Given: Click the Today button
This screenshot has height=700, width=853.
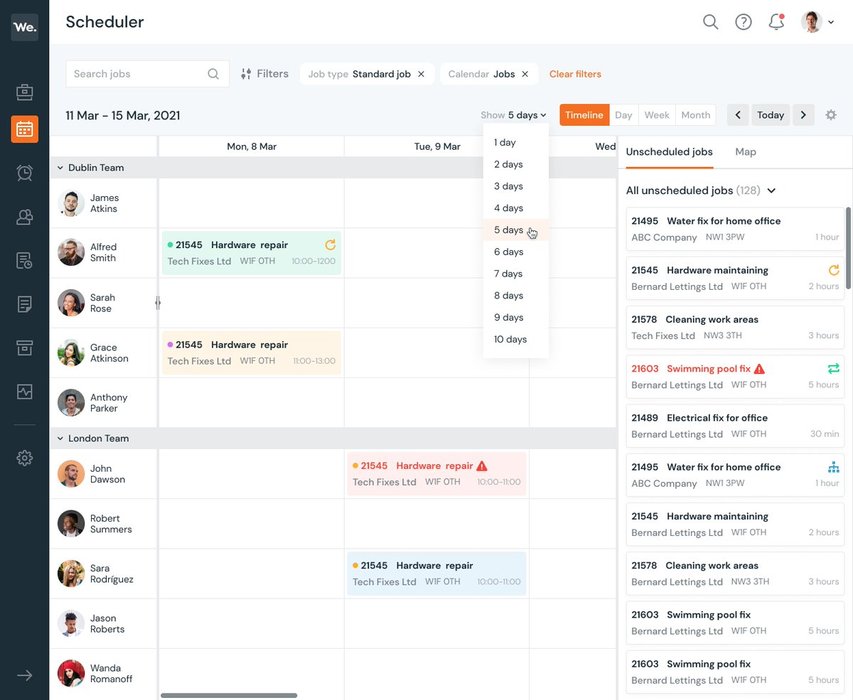Looking at the screenshot, I should pyautogui.click(x=770, y=115).
